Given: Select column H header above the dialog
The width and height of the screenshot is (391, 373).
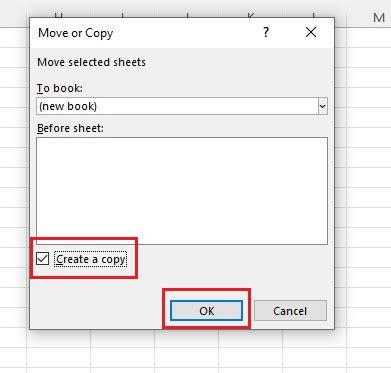Looking at the screenshot, I should pyautogui.click(x=58, y=15).
